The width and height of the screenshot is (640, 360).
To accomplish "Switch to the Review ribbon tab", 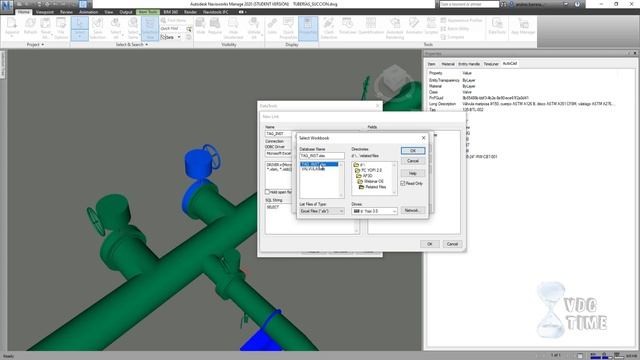I will [x=66, y=12].
